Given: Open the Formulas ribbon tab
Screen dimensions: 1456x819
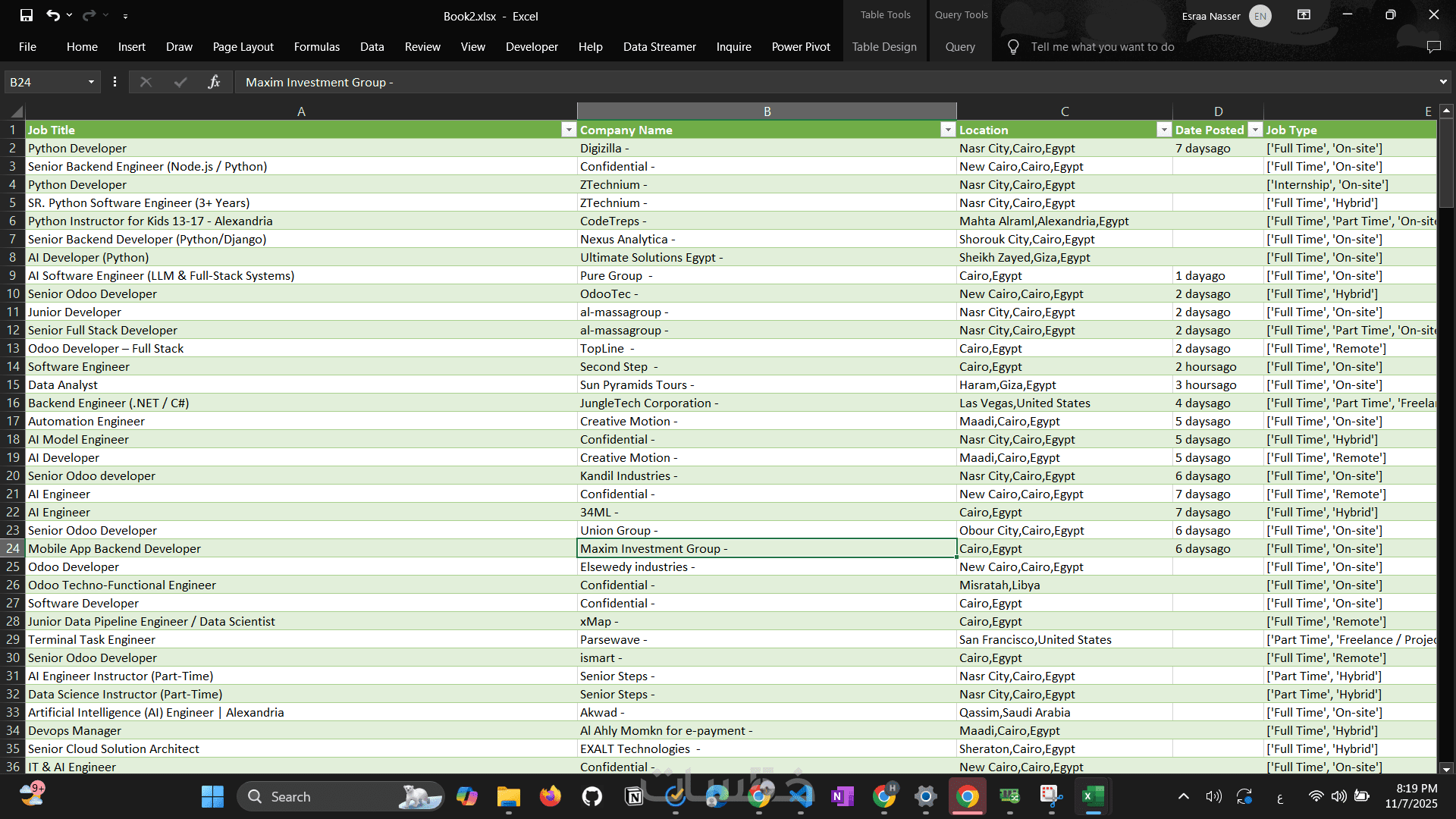Looking at the screenshot, I should coord(316,47).
